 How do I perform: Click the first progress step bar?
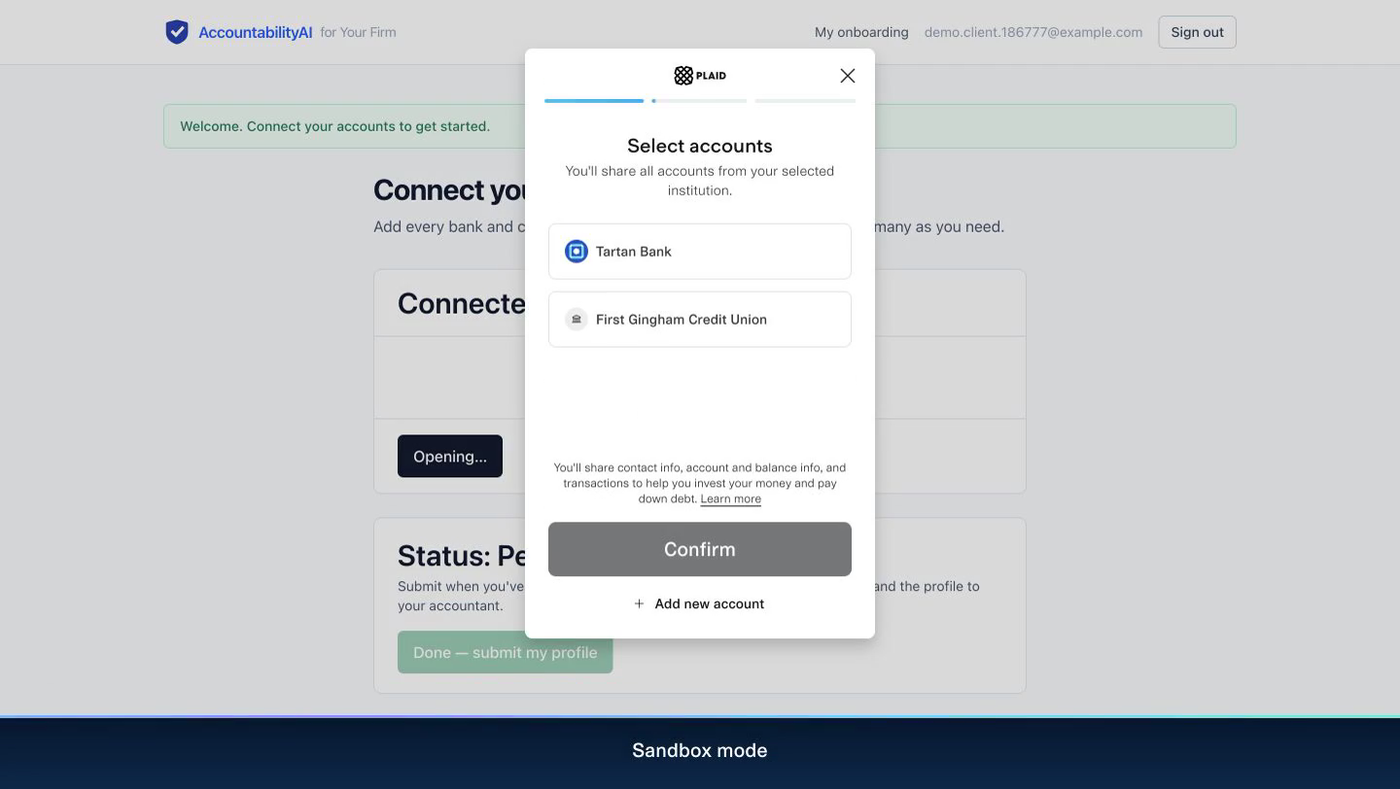point(594,101)
